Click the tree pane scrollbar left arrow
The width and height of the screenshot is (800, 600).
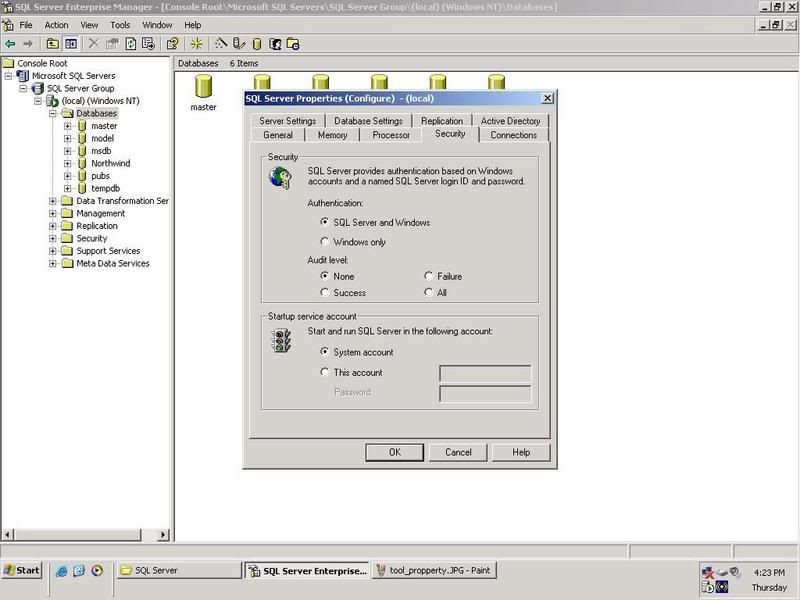coord(8,535)
